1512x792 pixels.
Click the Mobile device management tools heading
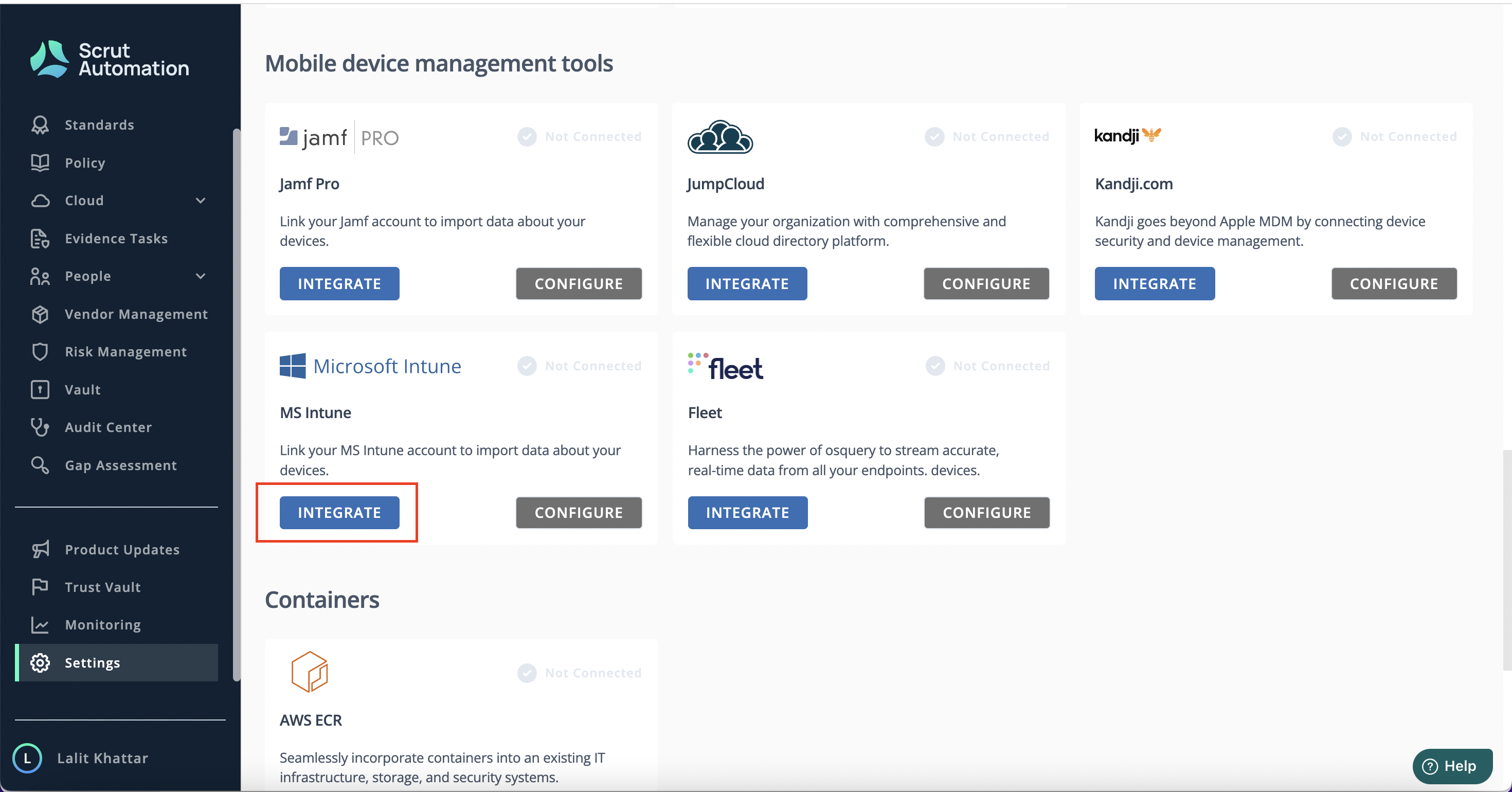[439, 63]
